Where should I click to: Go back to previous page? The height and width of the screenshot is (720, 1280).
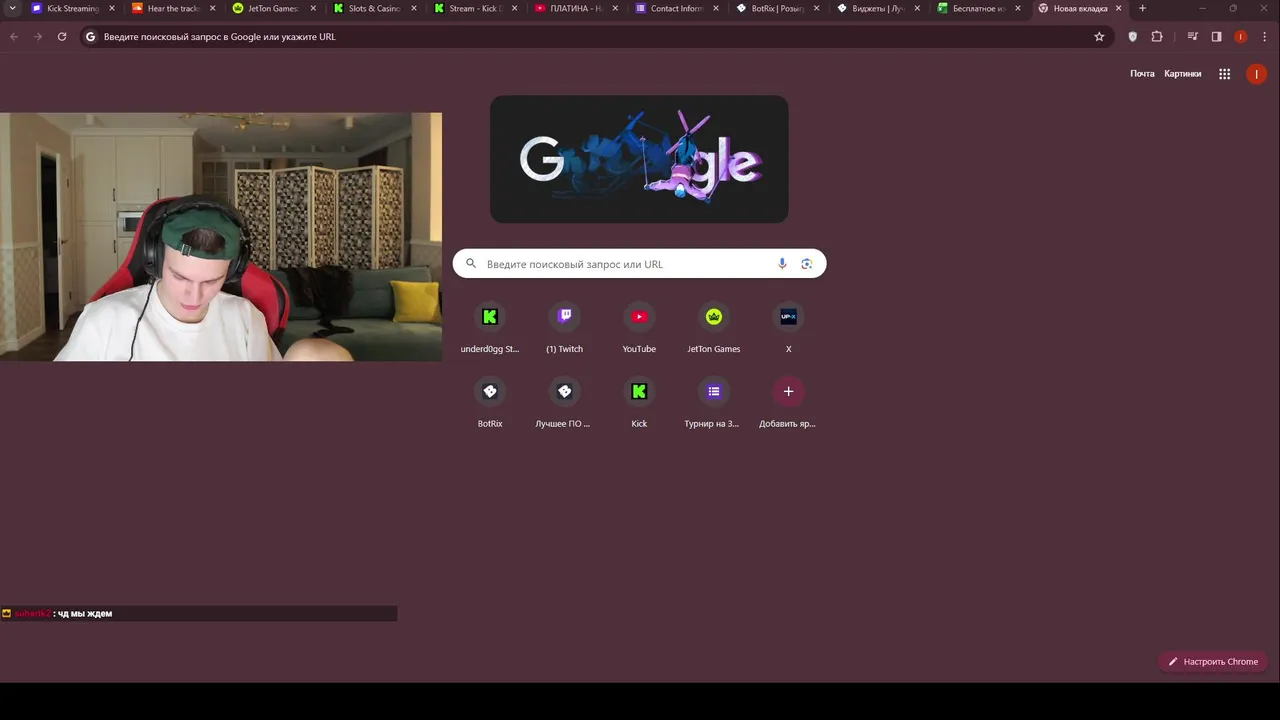point(14,37)
